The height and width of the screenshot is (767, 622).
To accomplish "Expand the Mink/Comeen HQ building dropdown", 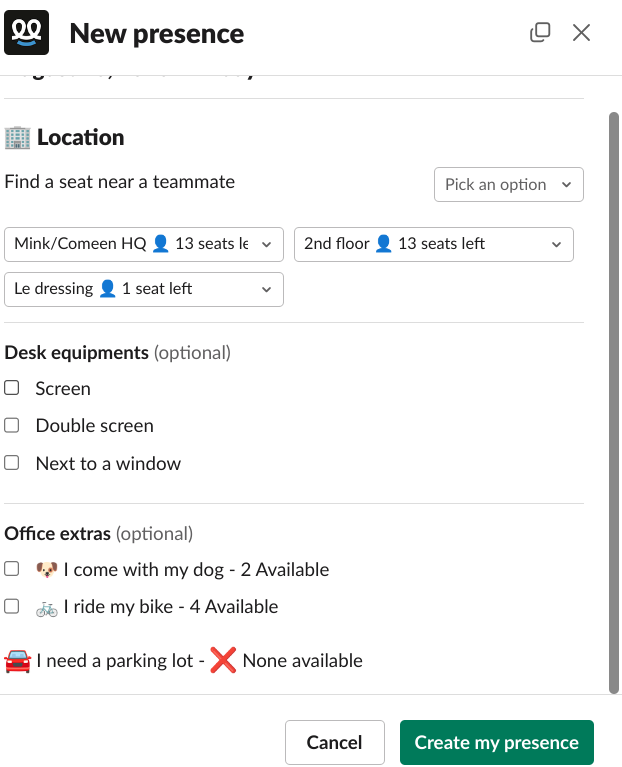I will tap(144, 244).
